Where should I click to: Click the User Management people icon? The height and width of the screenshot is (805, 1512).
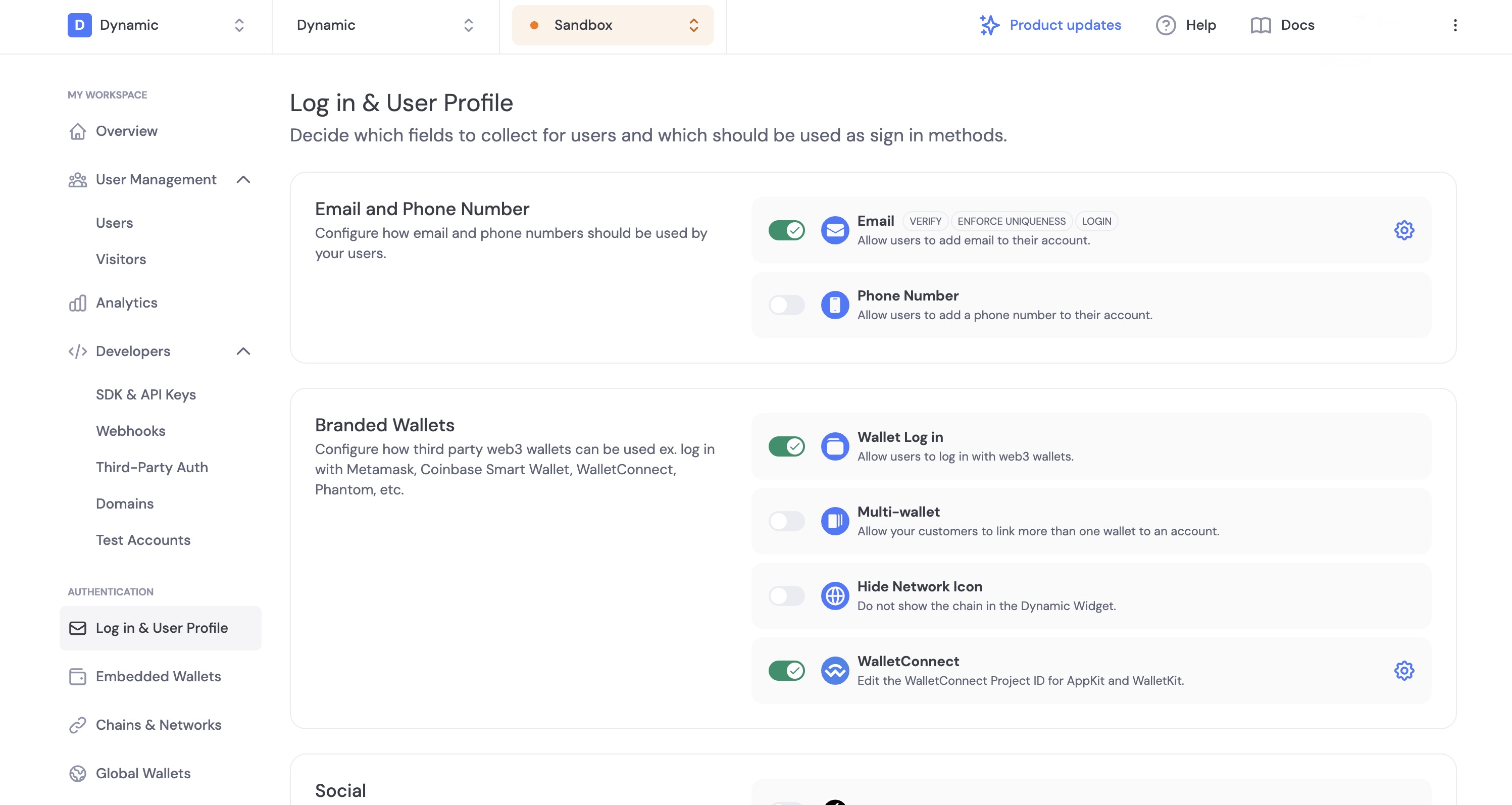[x=77, y=180]
